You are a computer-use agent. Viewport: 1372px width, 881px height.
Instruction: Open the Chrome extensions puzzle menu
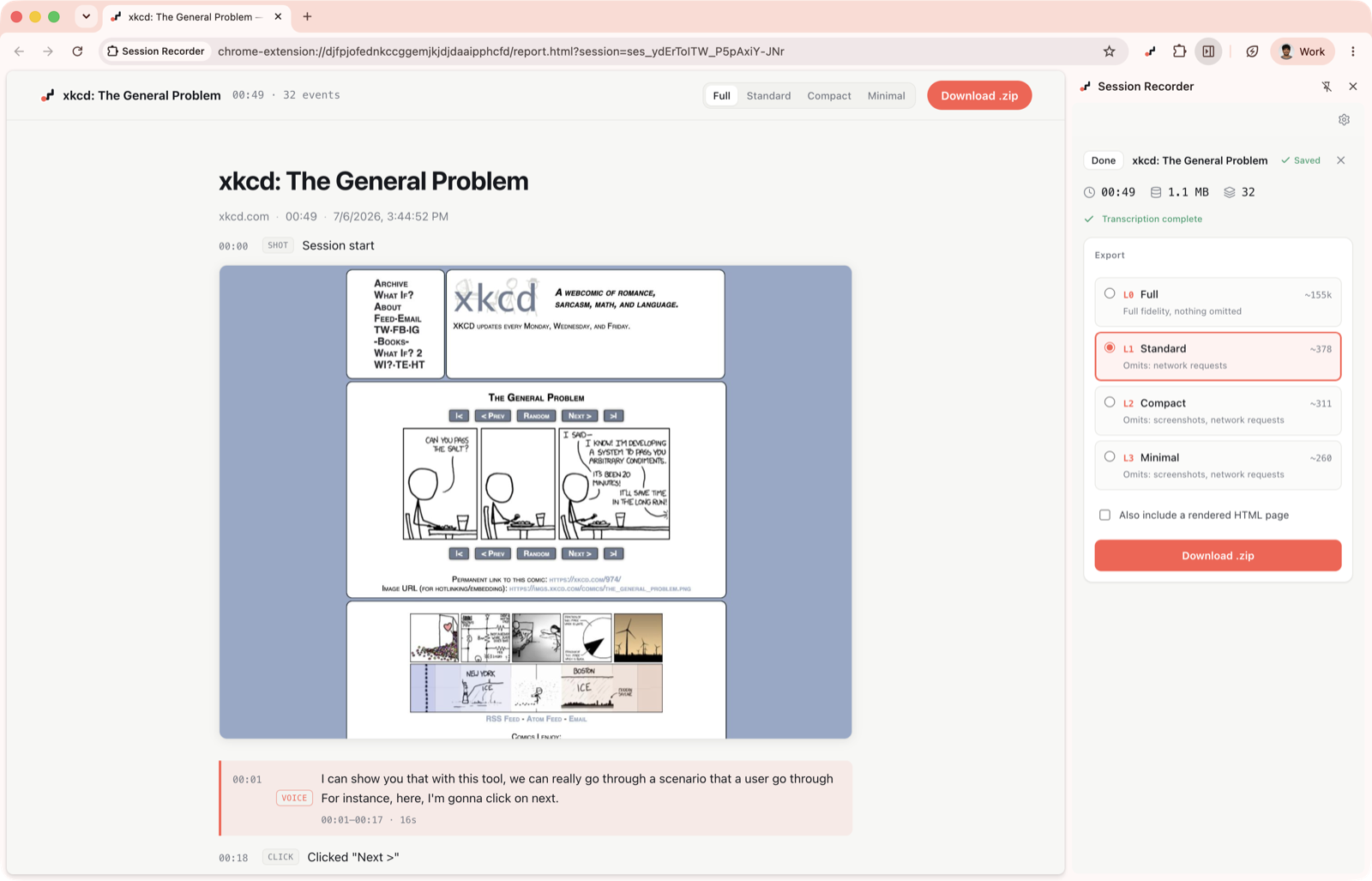click(x=1179, y=51)
